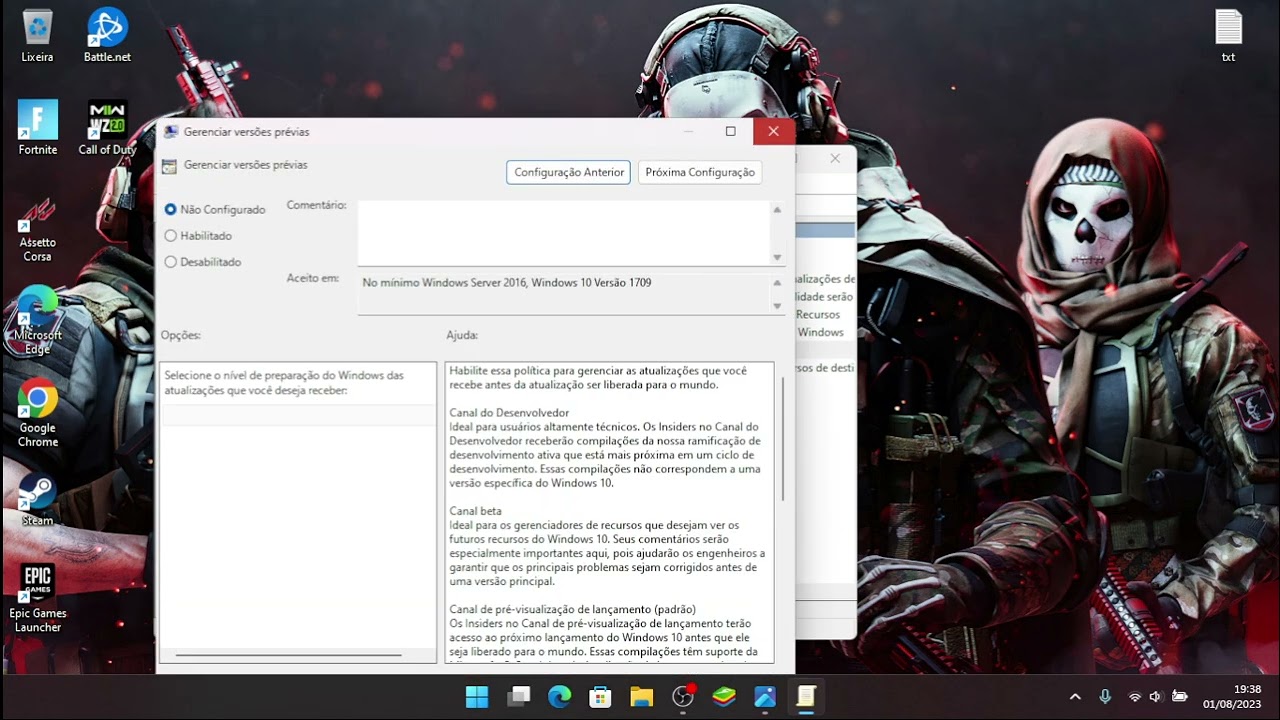Viewport: 1280px width, 720px height.
Task: Open the Epic Games Launcher shortcut
Action: point(38,598)
